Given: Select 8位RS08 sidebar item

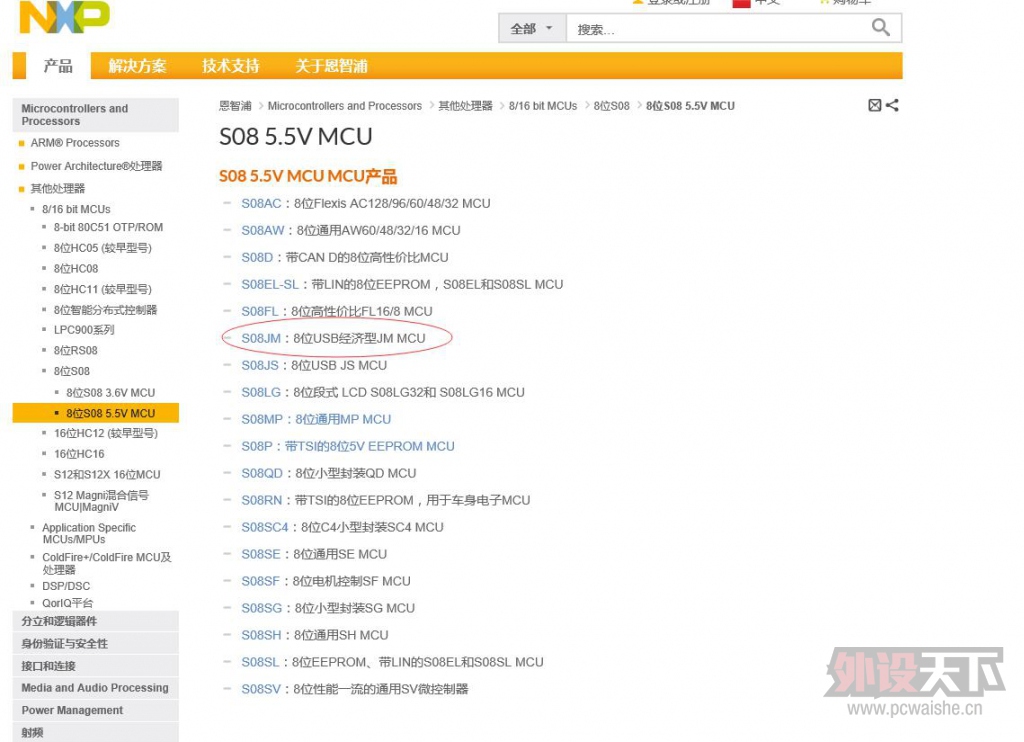Looking at the screenshot, I should [x=76, y=351].
